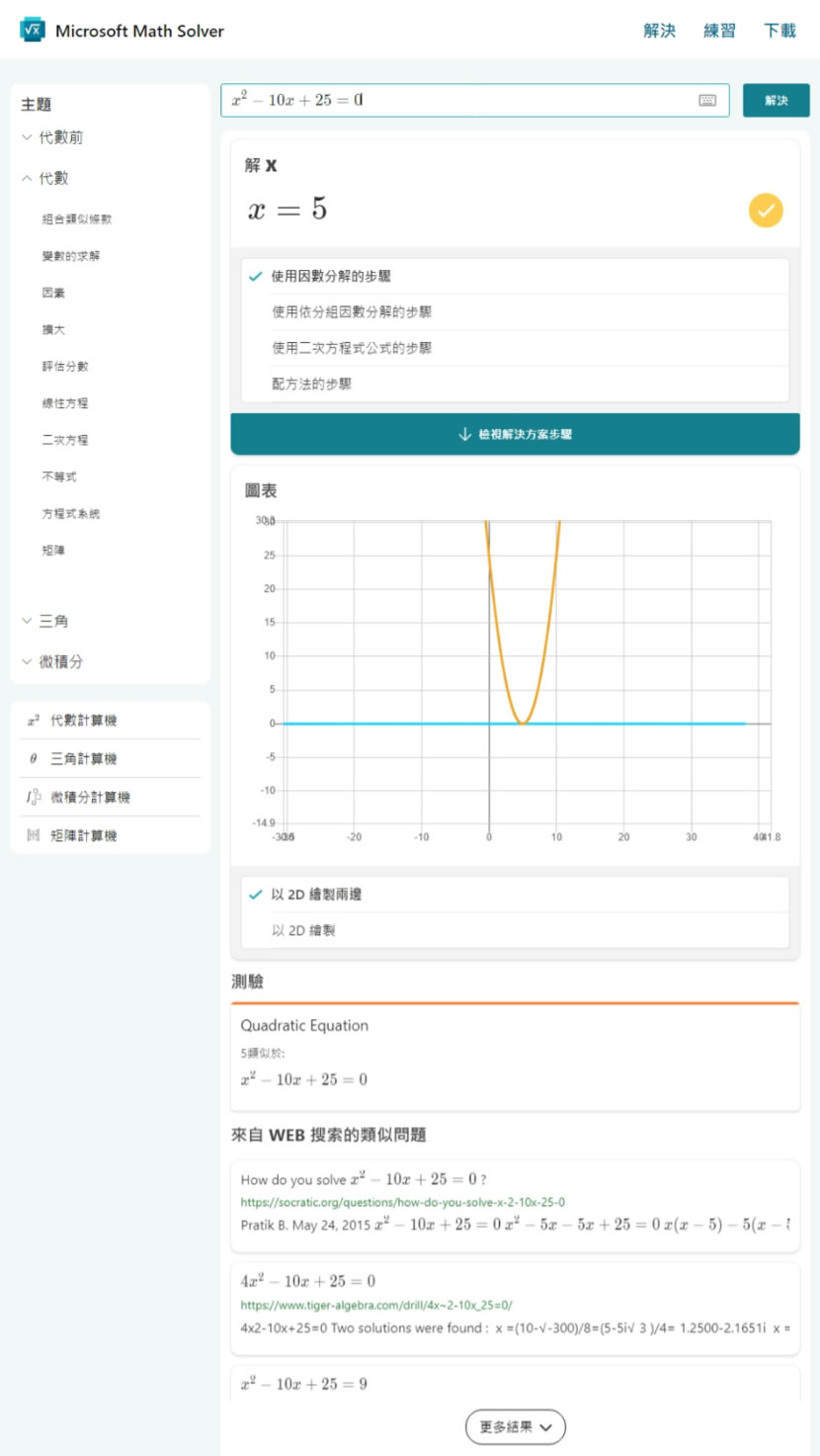This screenshot has height=1456, width=820.
Task: Click the down arrow in view steps bar
Action: pos(464,434)
